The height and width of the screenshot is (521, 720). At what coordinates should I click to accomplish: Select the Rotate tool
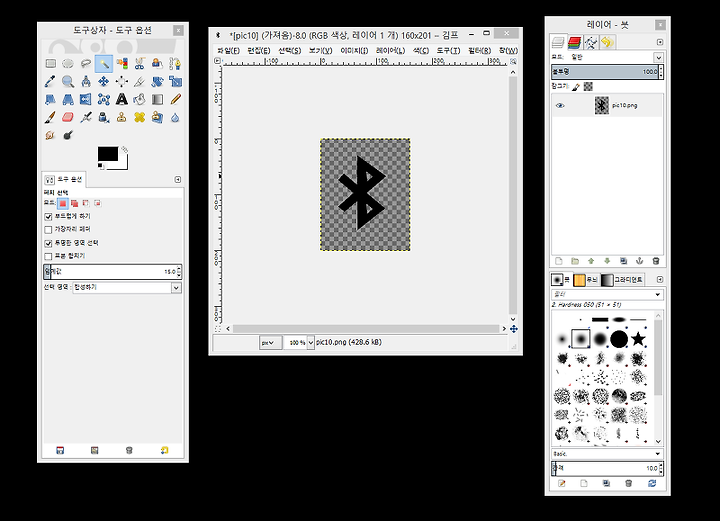[158, 81]
